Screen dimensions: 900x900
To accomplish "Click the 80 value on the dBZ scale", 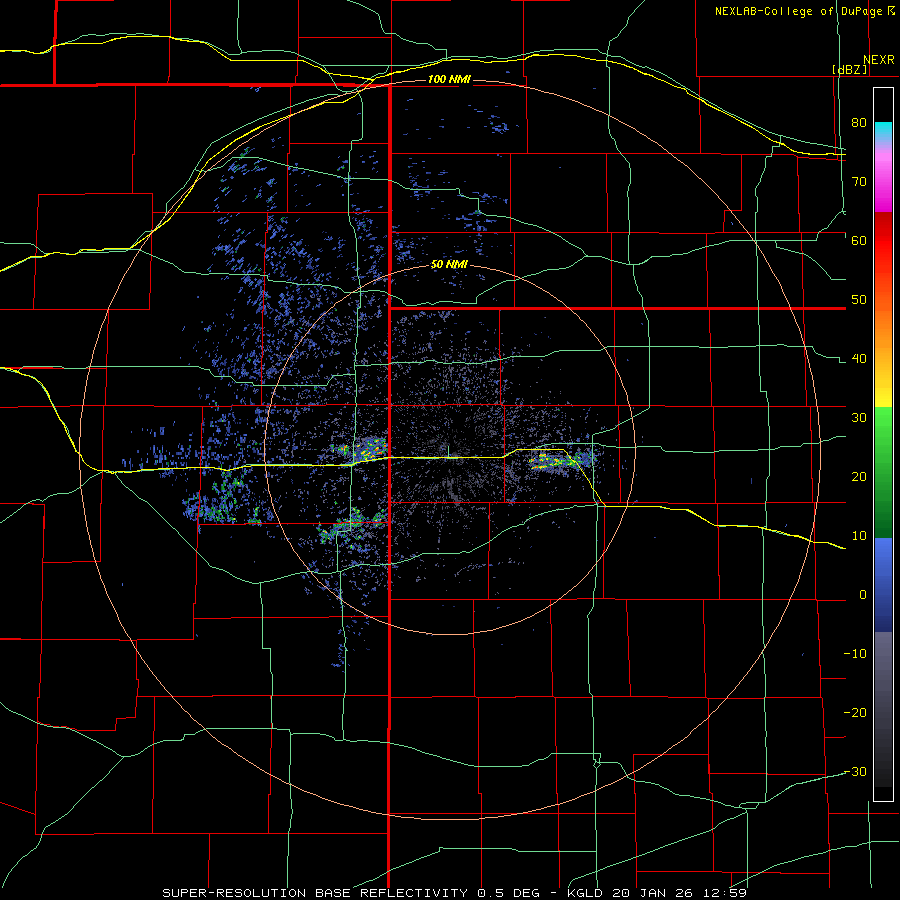I will pos(859,122).
